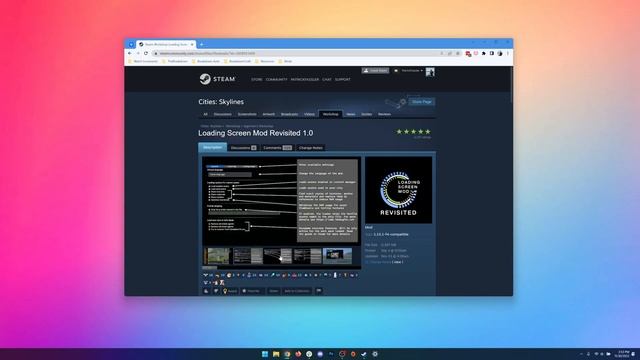Reload the page with refresh icon
Screen dimensions: 640x360
(146, 53)
